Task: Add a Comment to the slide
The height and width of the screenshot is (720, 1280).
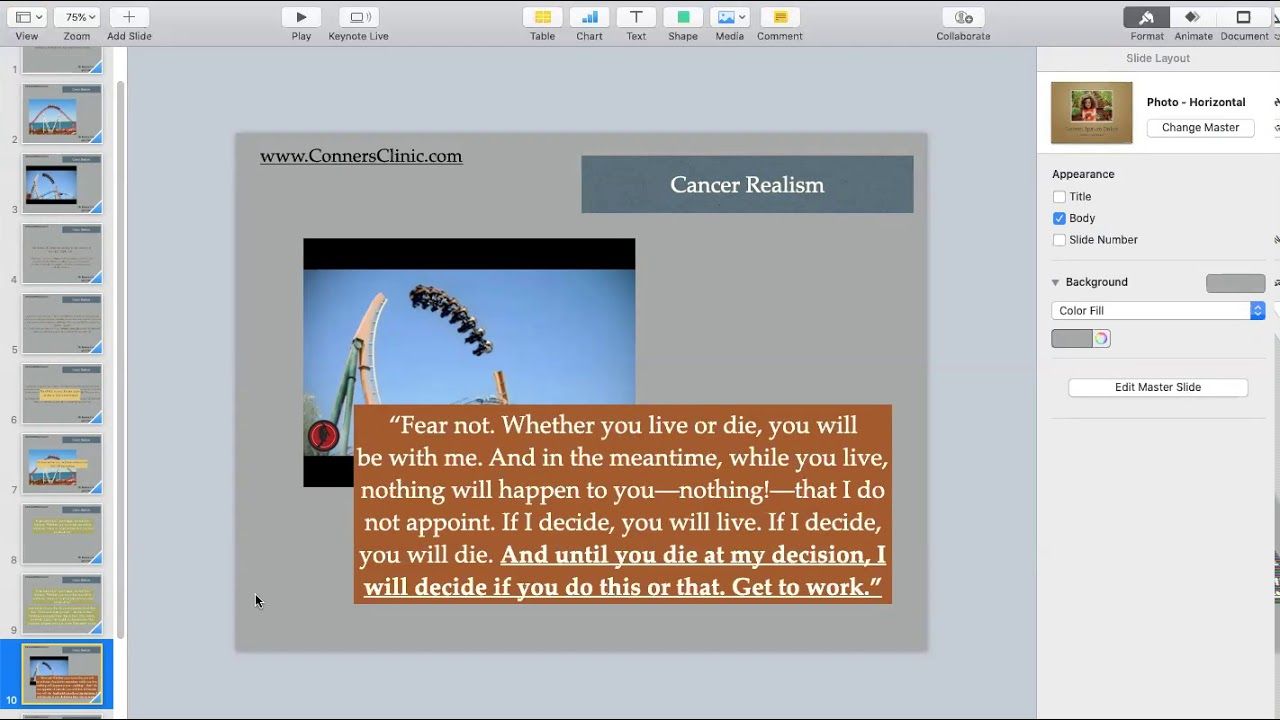Action: click(x=780, y=17)
